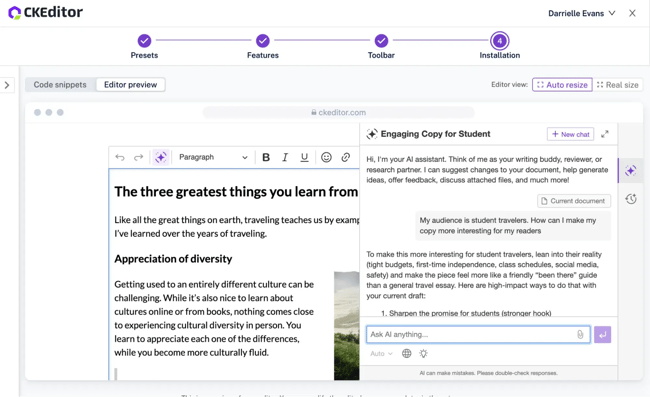Close the builder with the X icon

[632, 13]
